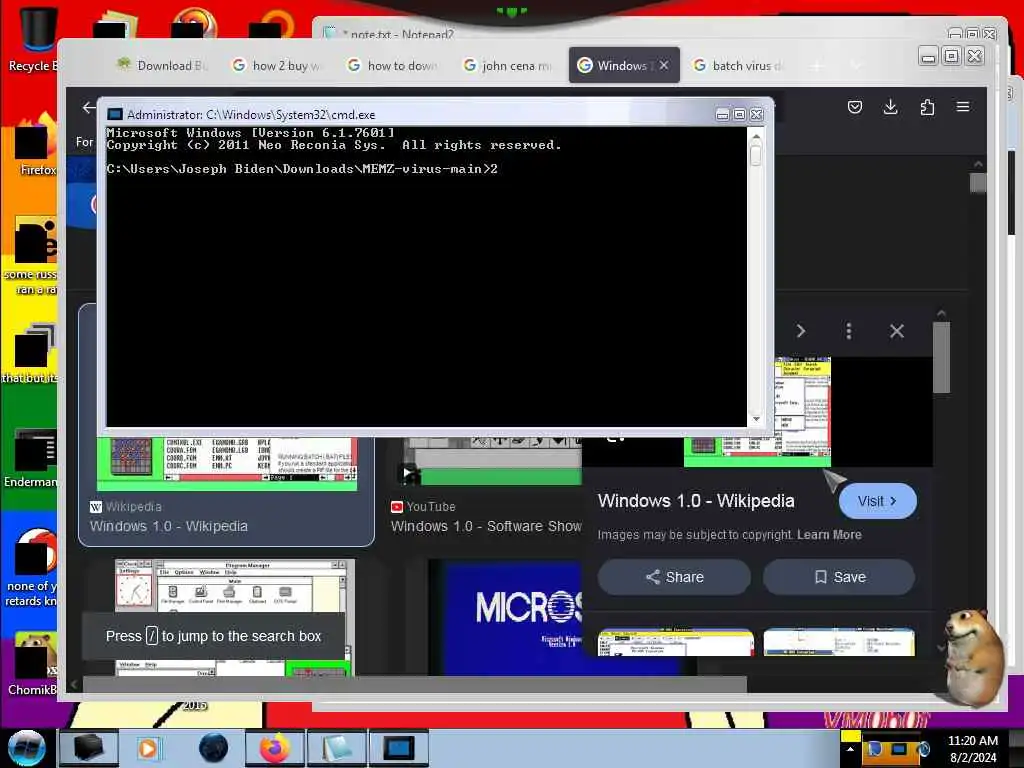This screenshot has width=1024, height=768.
Task: Open Windows 1.0 - Wikipedia result card
Action: point(226,490)
